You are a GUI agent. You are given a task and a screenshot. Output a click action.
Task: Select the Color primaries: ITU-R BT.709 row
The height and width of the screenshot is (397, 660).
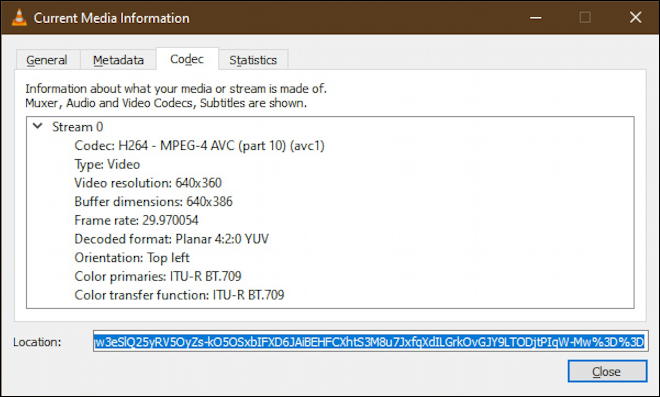158,276
